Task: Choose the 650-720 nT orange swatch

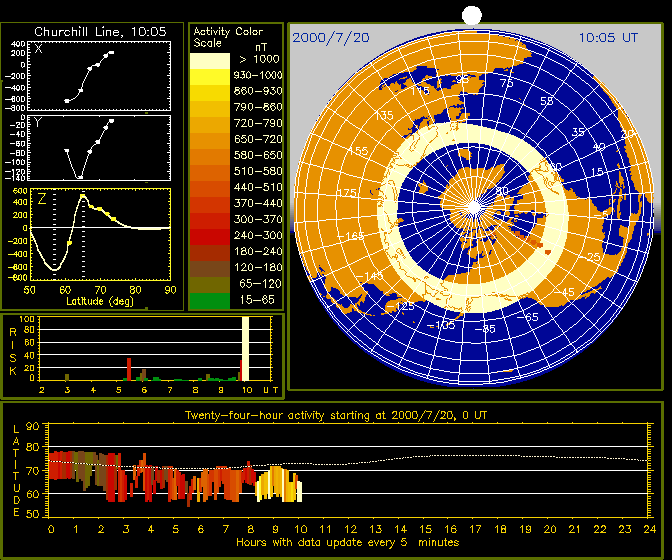Action: 209,139
